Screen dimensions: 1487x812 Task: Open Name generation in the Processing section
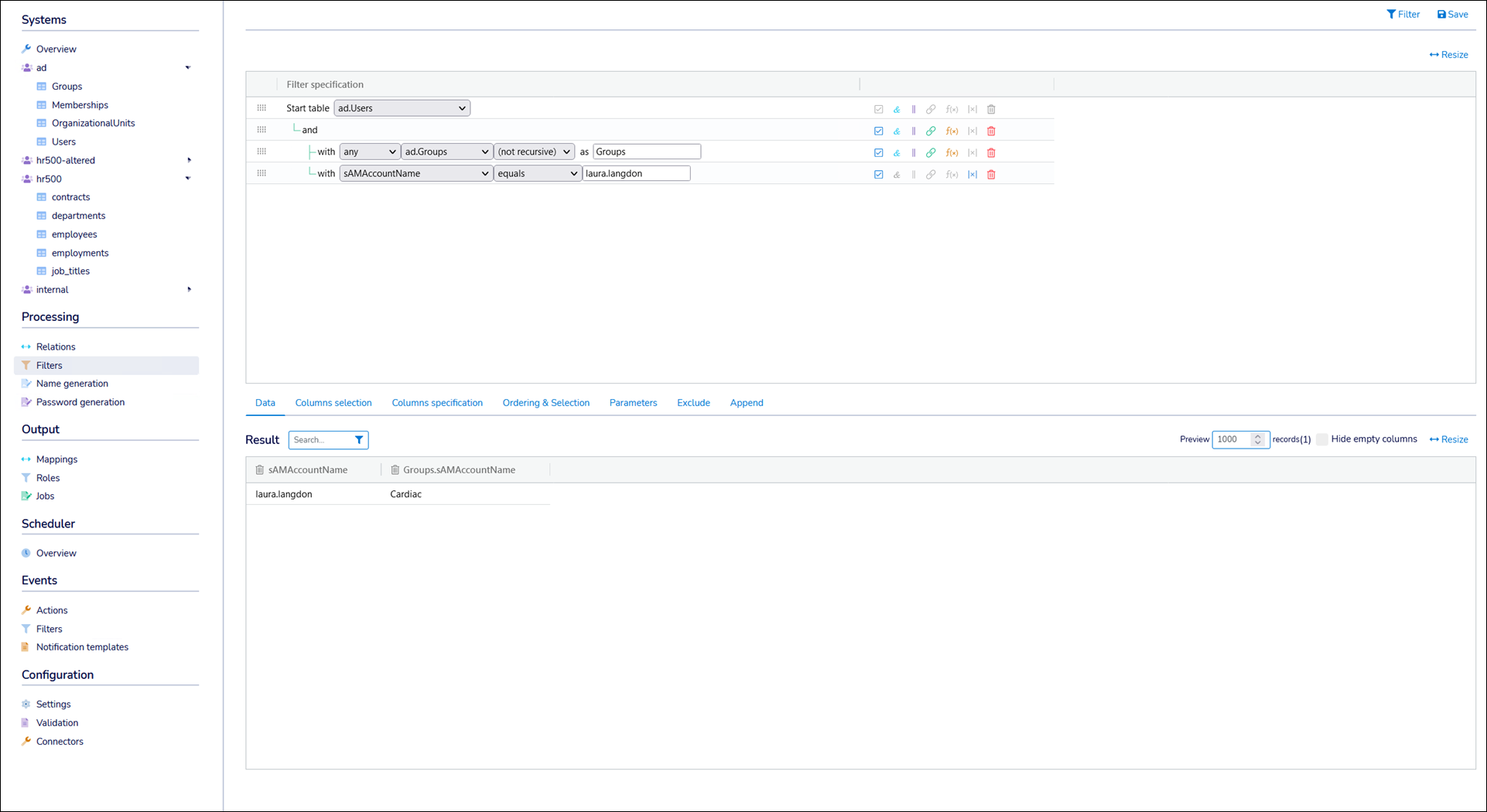tap(72, 384)
